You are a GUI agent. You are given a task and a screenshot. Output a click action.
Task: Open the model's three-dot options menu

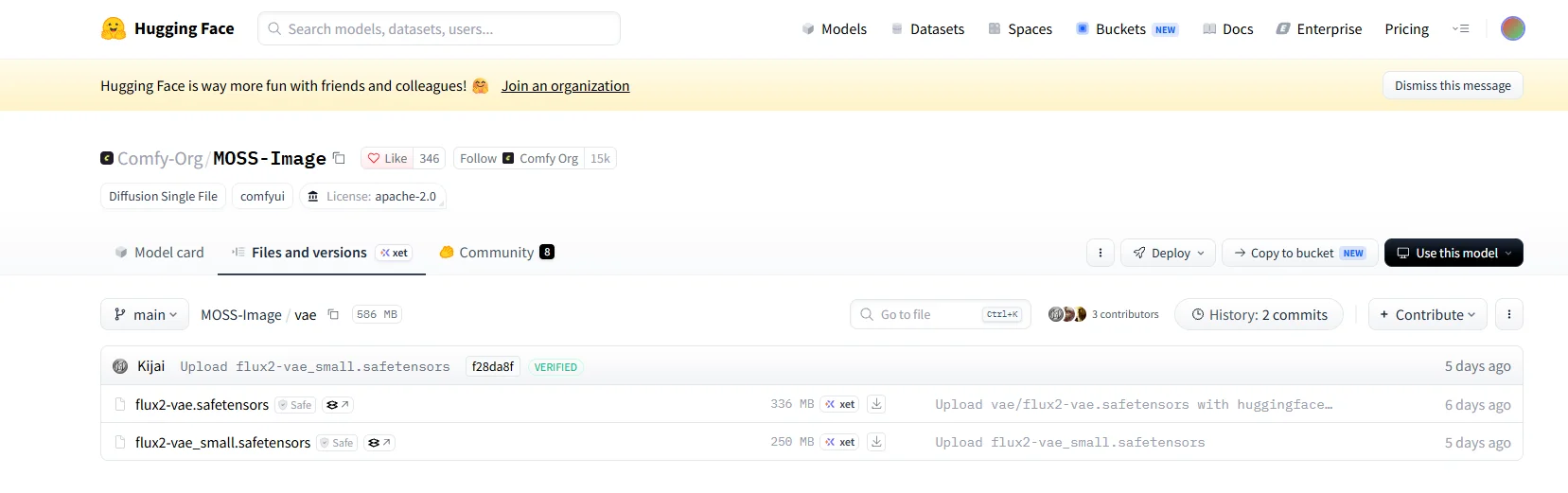(x=1100, y=253)
